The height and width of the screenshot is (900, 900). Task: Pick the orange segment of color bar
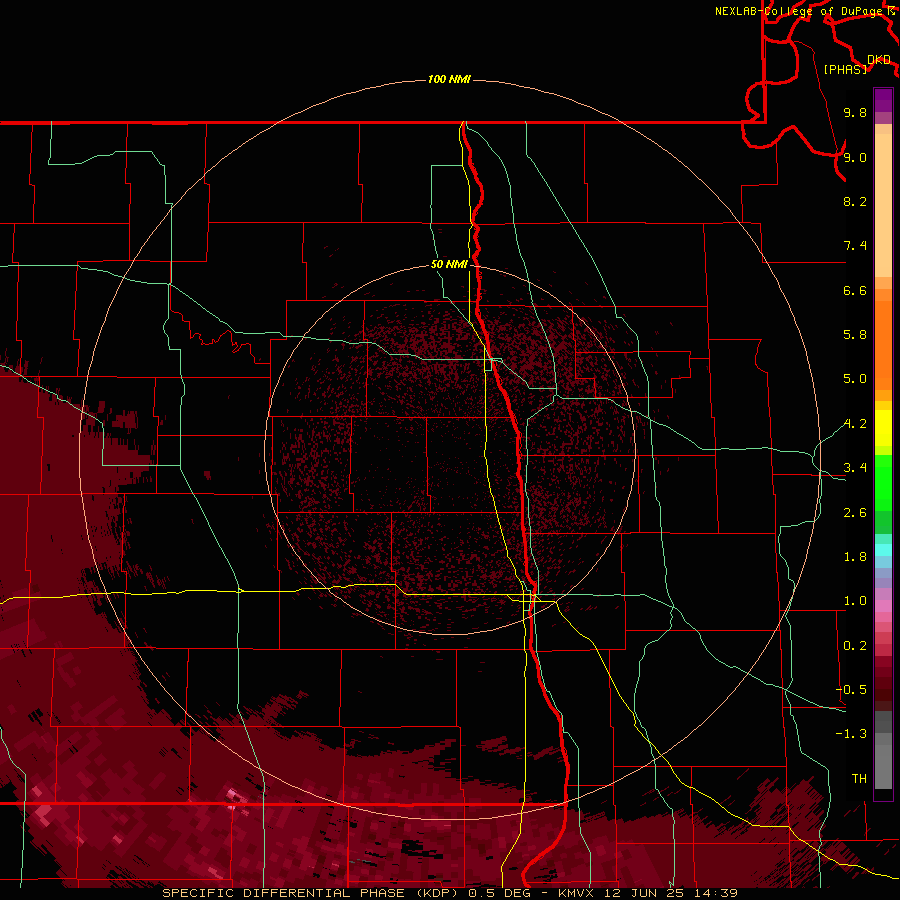[x=883, y=344]
